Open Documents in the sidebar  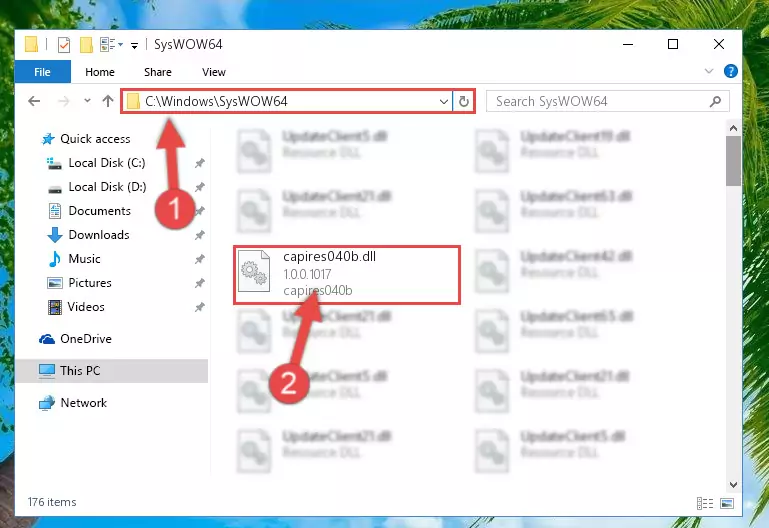[x=89, y=211]
